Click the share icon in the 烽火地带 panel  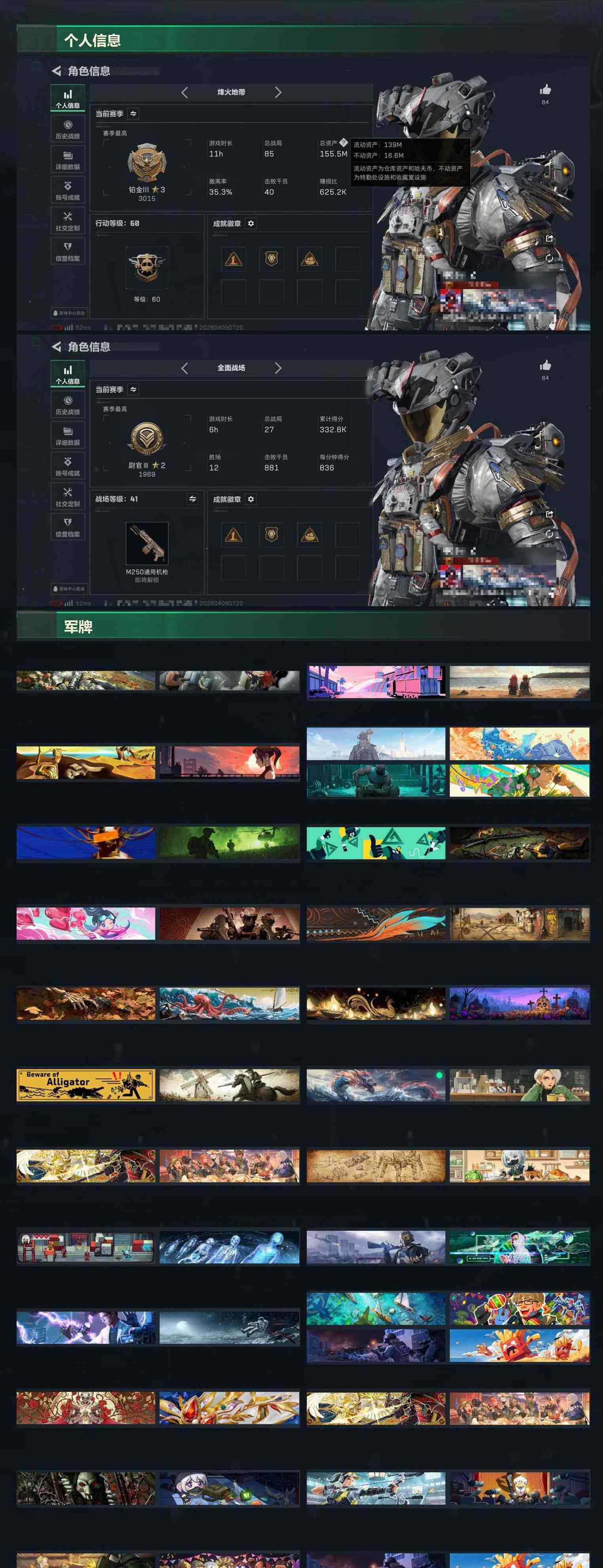click(x=550, y=239)
